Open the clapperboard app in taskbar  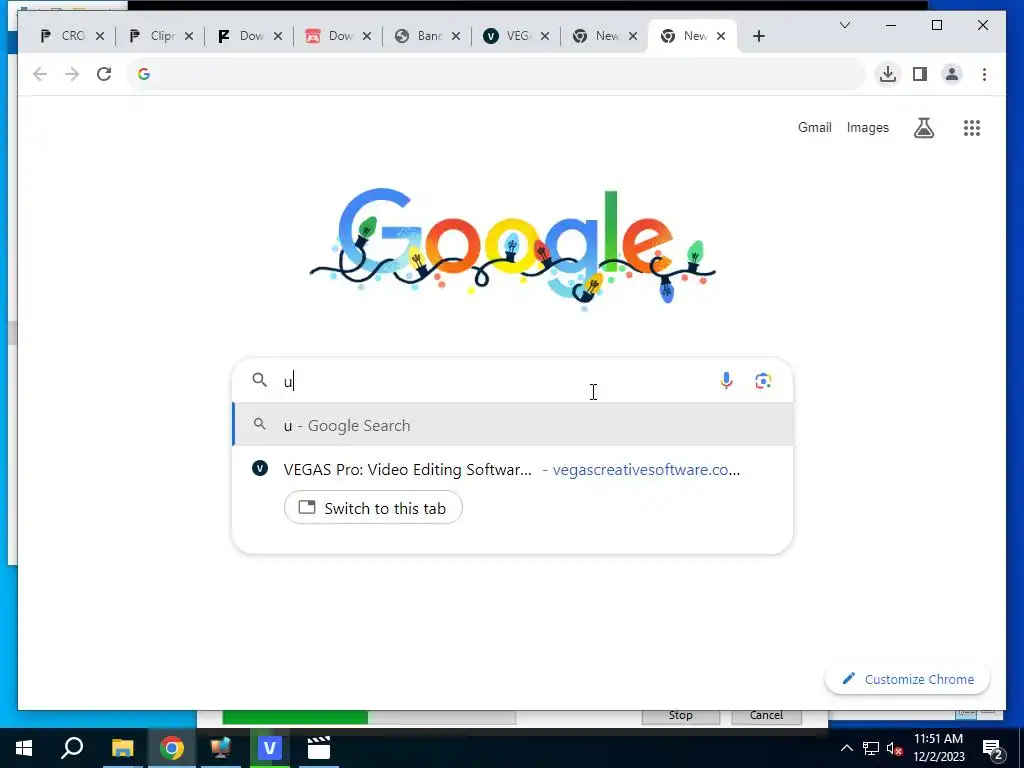click(x=319, y=748)
